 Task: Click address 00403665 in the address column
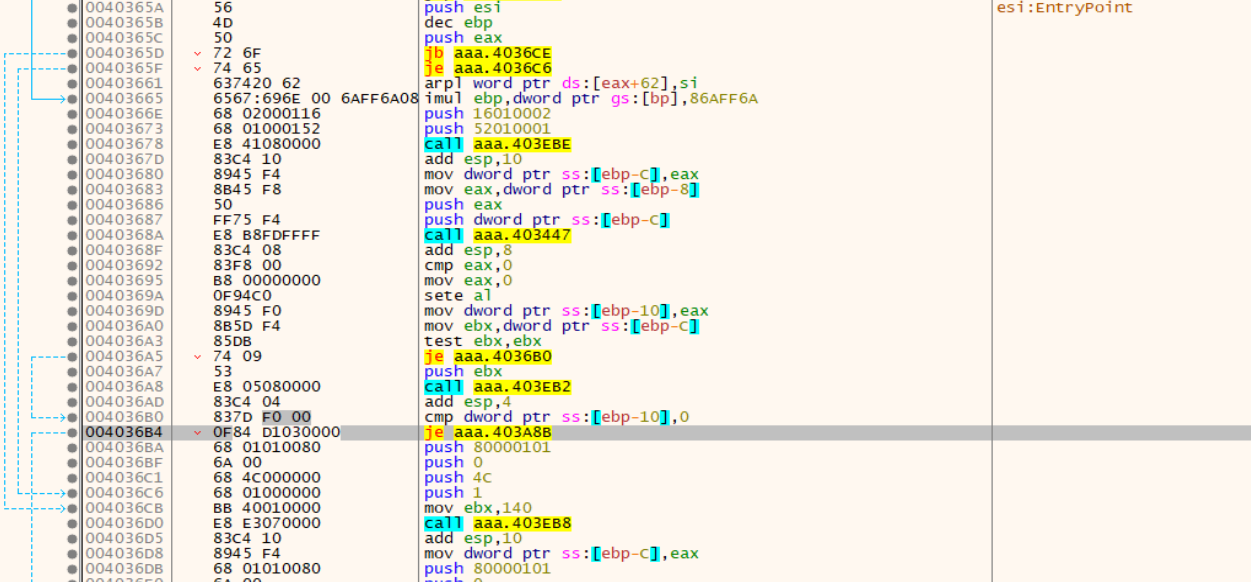pos(123,99)
